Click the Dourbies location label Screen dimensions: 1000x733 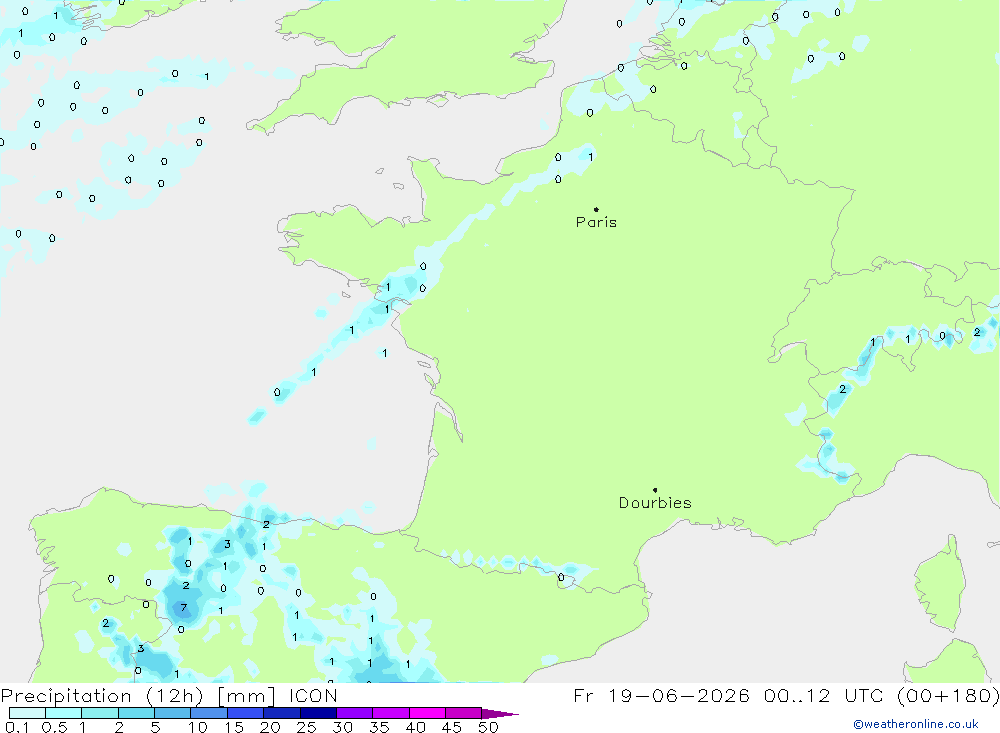[655, 503]
